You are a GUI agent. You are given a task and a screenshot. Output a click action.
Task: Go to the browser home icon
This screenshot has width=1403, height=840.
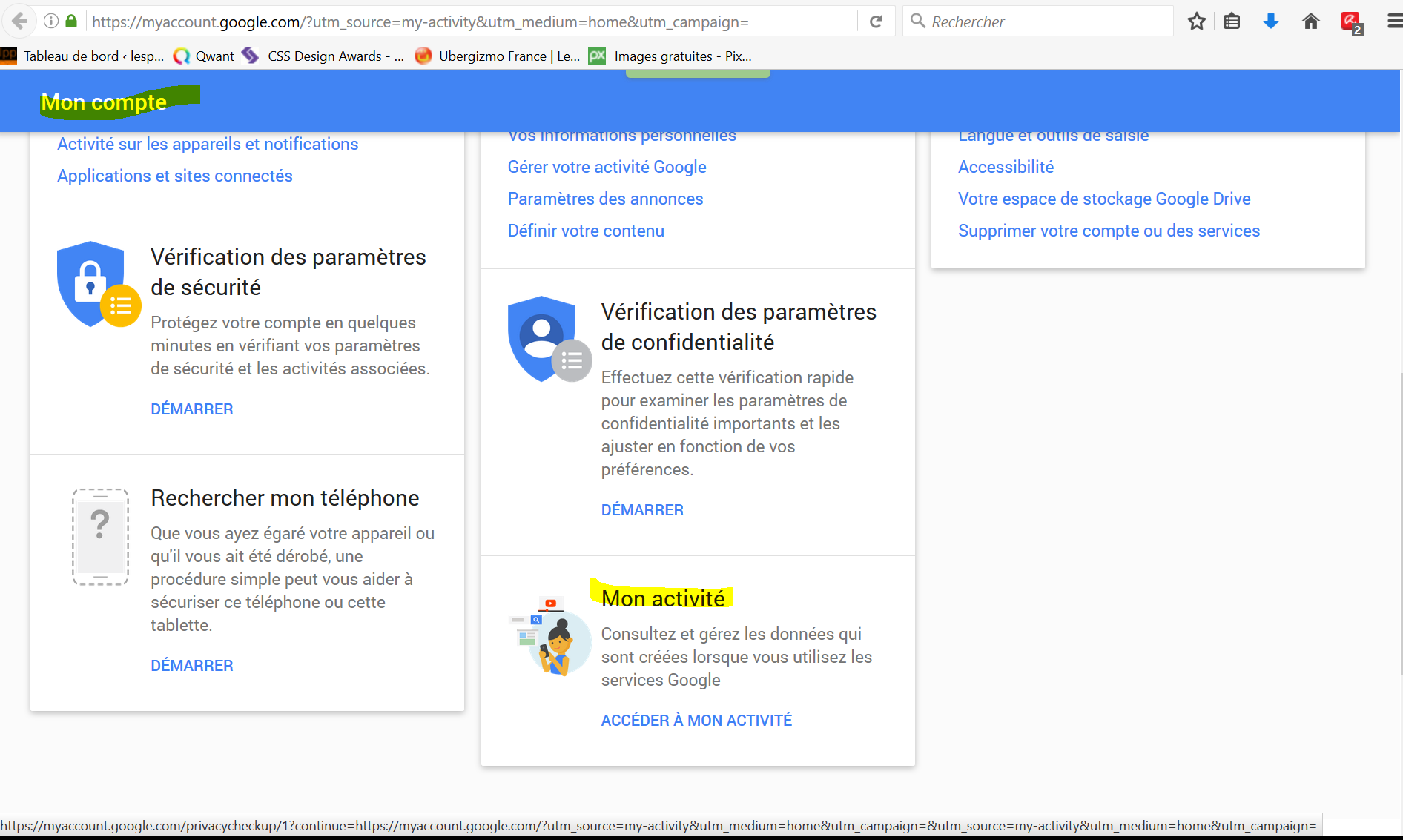pos(1310,22)
